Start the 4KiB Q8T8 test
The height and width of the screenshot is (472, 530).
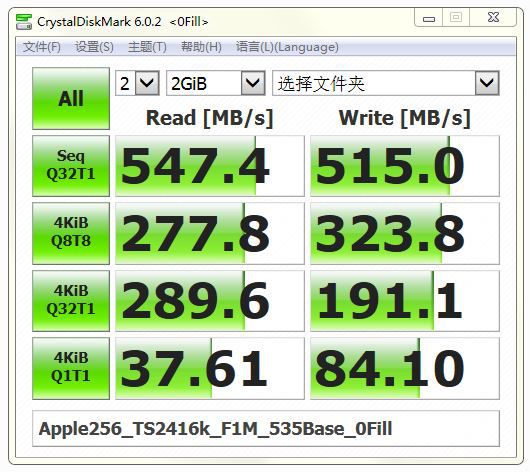[x=71, y=233]
